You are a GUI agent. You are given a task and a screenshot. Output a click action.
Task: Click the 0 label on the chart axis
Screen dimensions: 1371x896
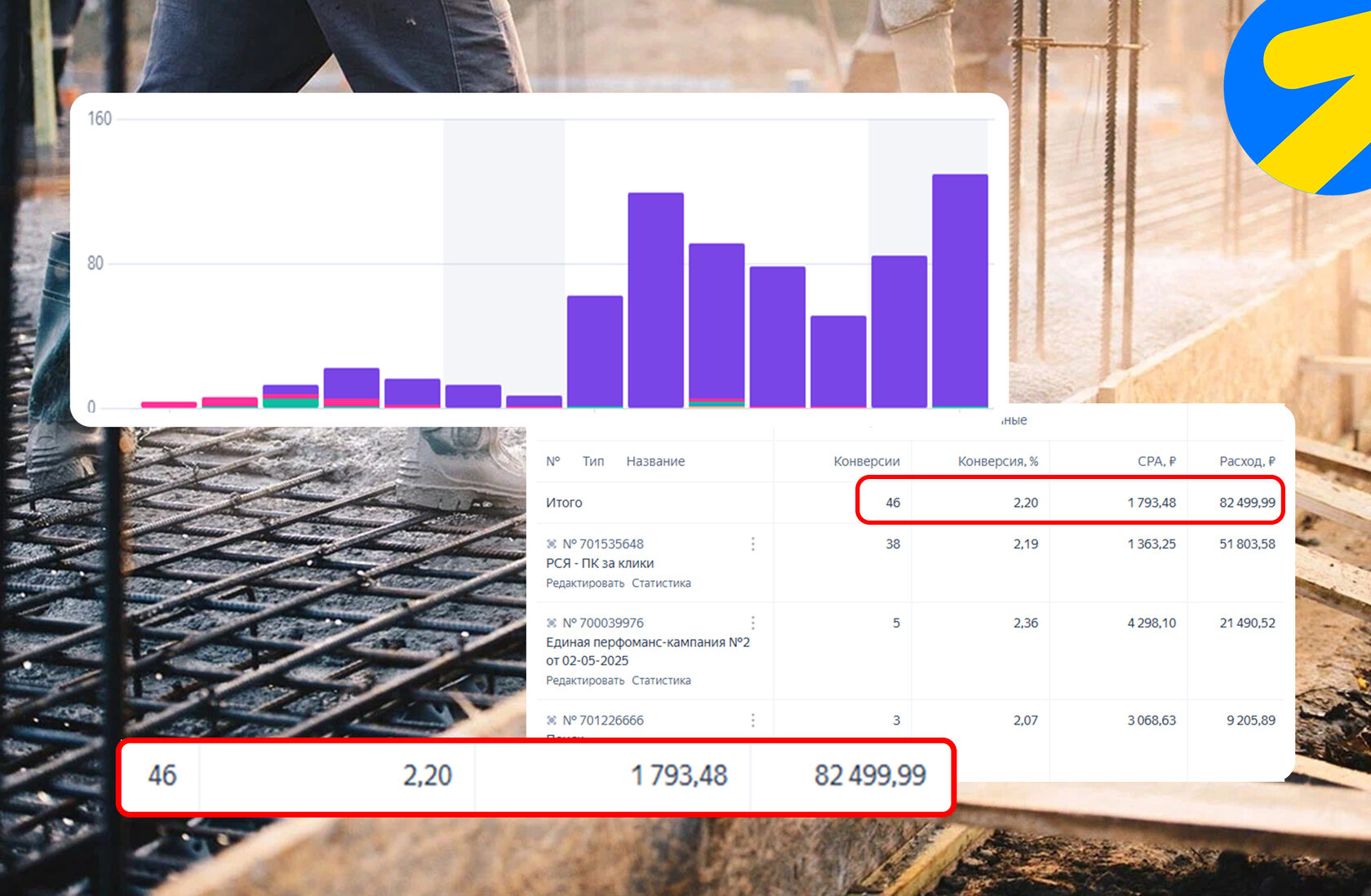coord(91,407)
